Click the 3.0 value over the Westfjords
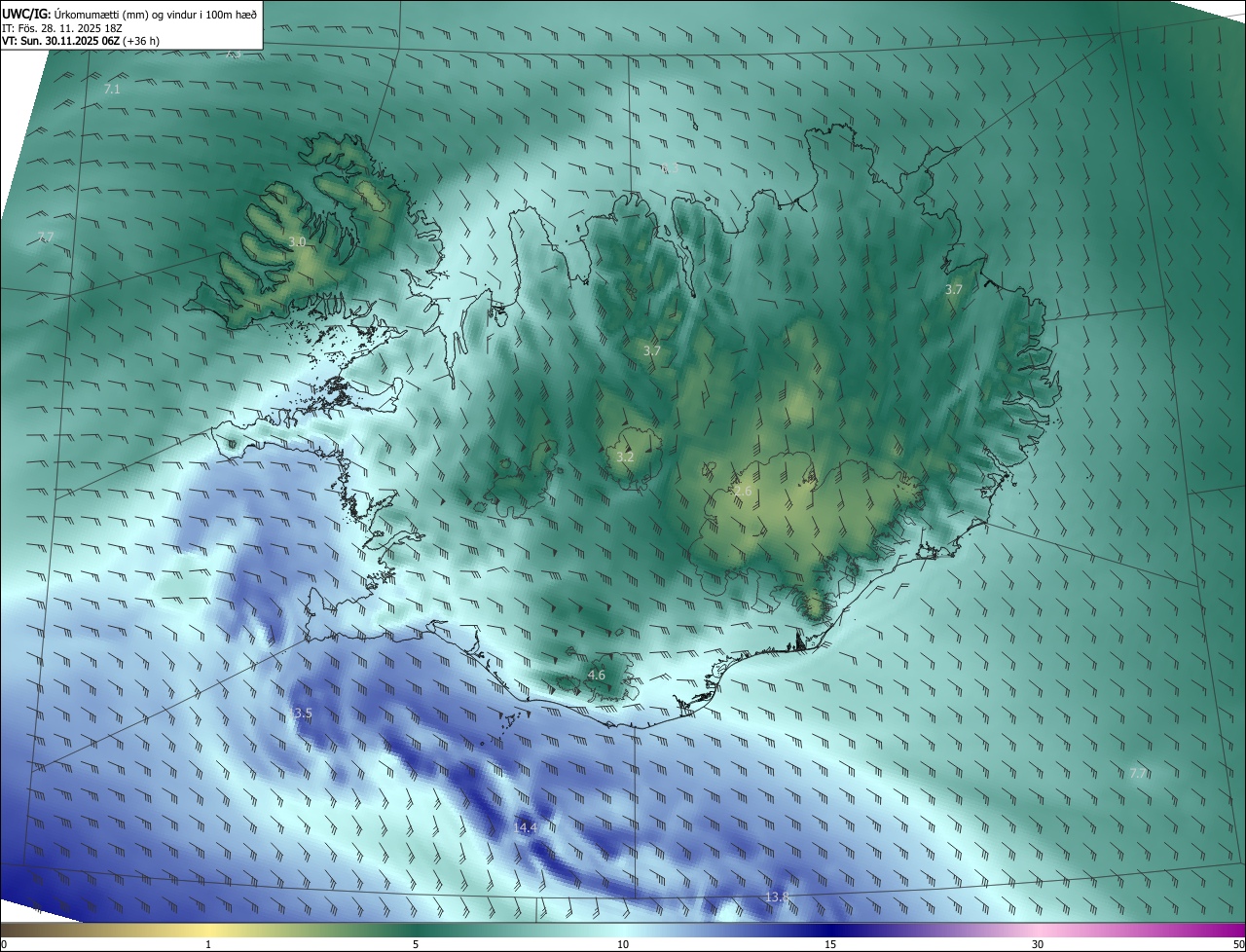 [297, 241]
